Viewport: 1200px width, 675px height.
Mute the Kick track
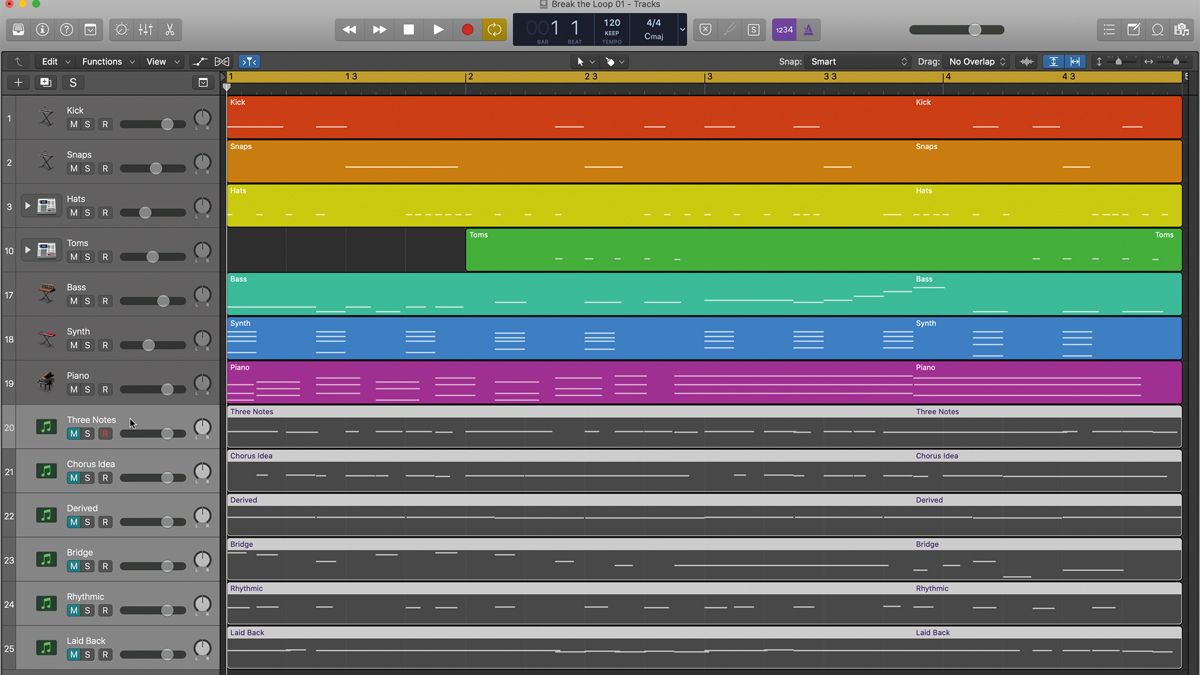(x=75, y=126)
